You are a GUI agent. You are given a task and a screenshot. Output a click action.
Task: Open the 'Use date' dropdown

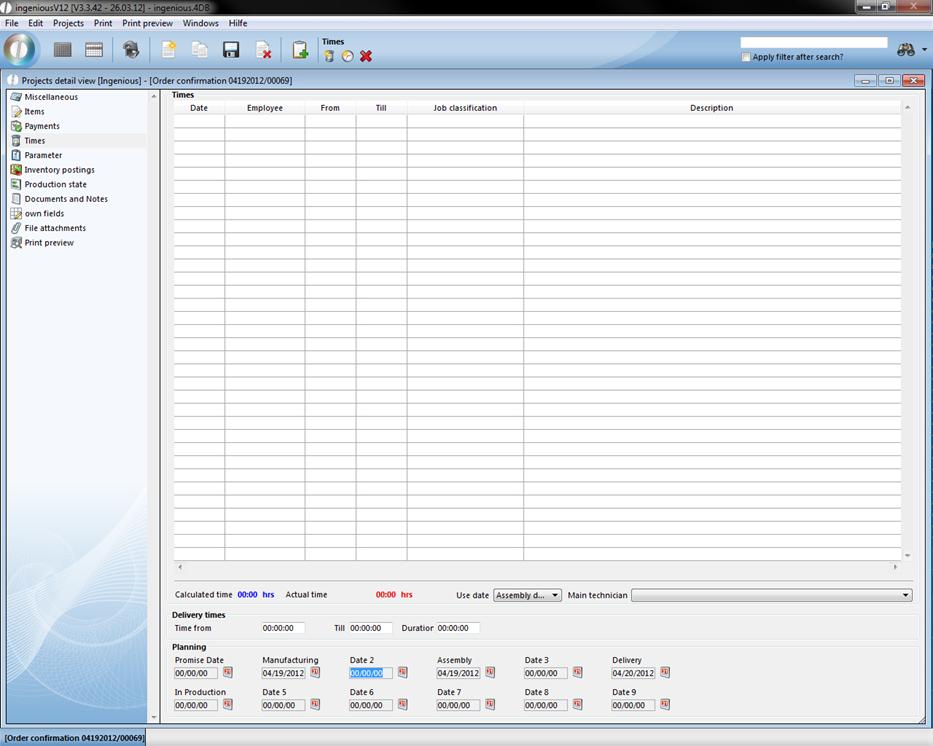527,595
